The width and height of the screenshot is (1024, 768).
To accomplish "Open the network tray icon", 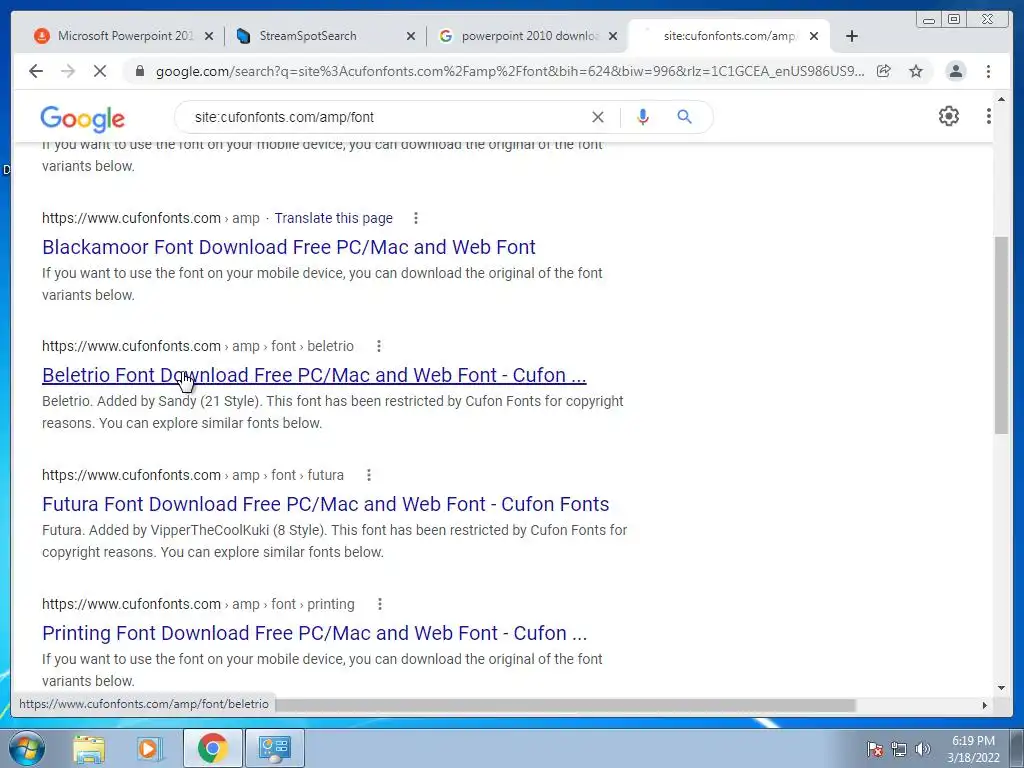I will tap(899, 749).
